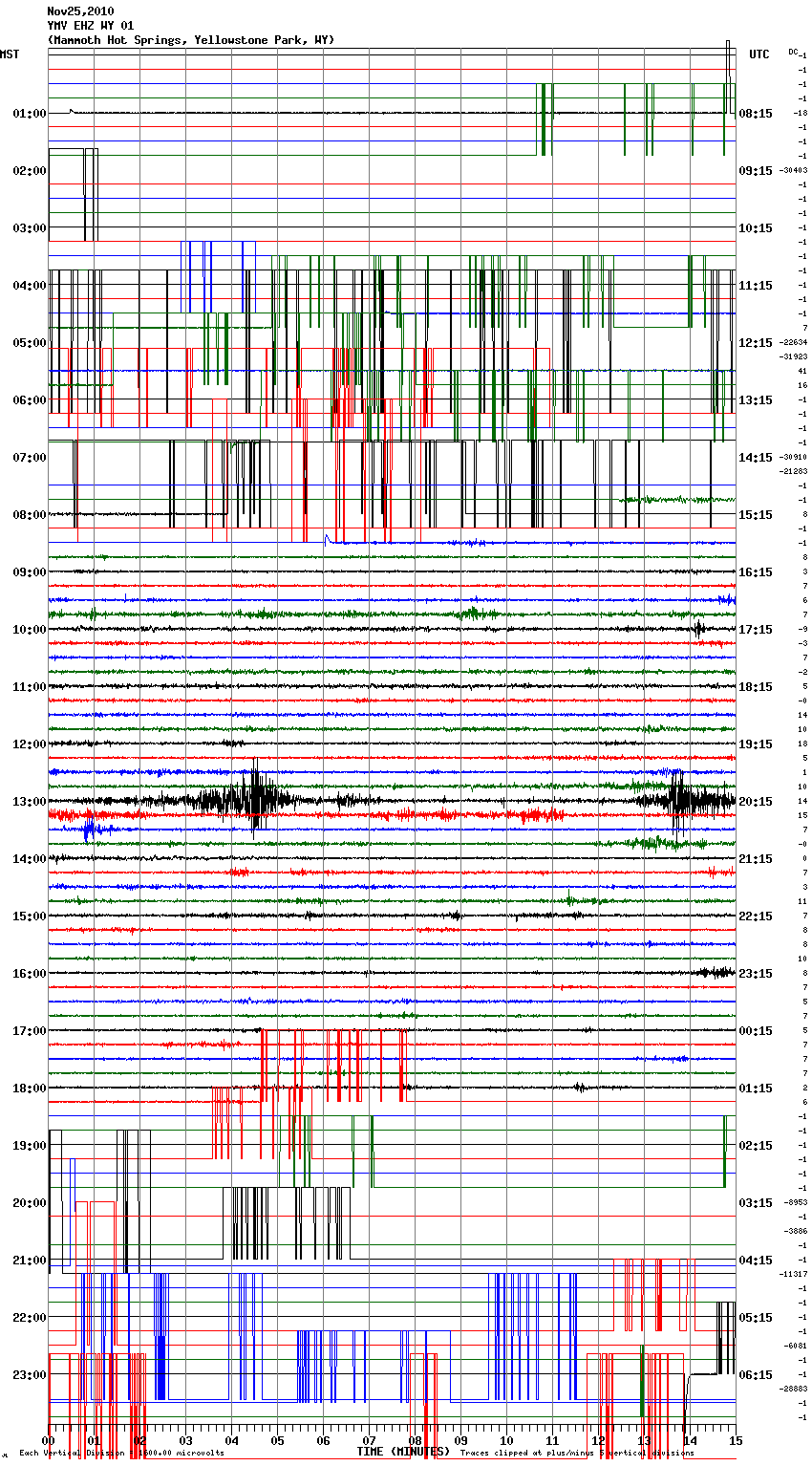
Task: Select the 04:00 MST row label
Action: 30,286
